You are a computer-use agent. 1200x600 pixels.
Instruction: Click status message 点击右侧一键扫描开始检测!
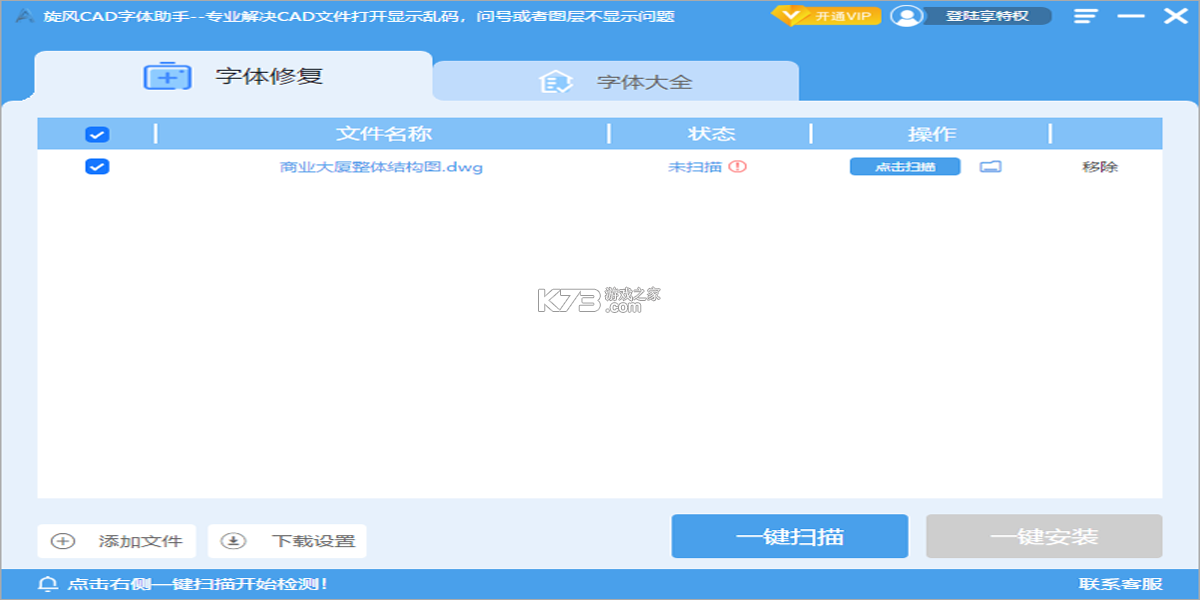pyautogui.click(x=197, y=584)
